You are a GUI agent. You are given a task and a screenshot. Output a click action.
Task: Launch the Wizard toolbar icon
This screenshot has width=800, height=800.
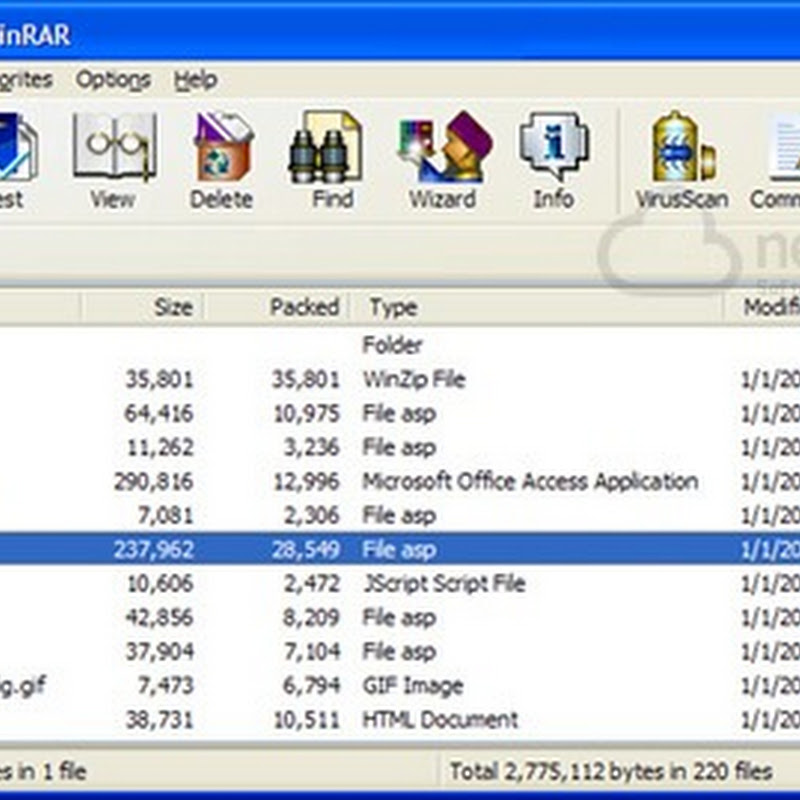(445, 147)
